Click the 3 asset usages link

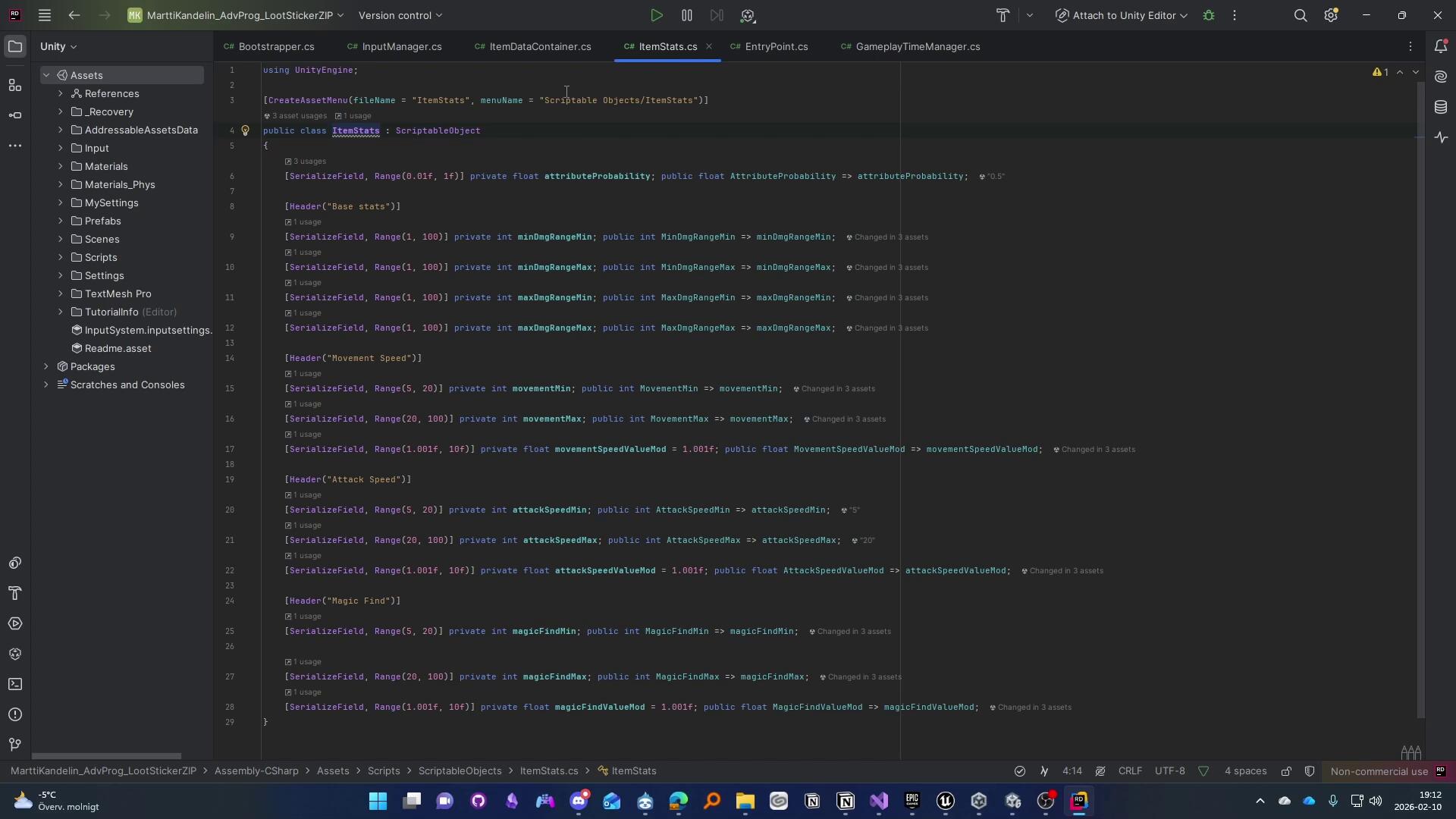click(x=298, y=116)
